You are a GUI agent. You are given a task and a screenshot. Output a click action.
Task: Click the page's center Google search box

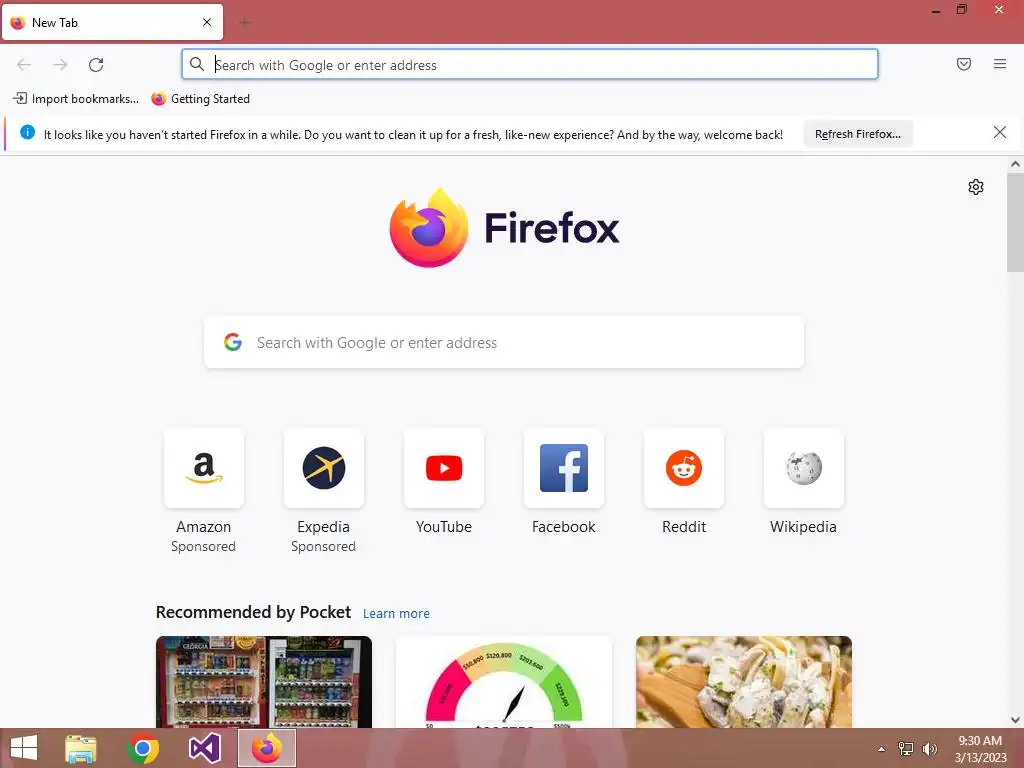click(x=504, y=342)
